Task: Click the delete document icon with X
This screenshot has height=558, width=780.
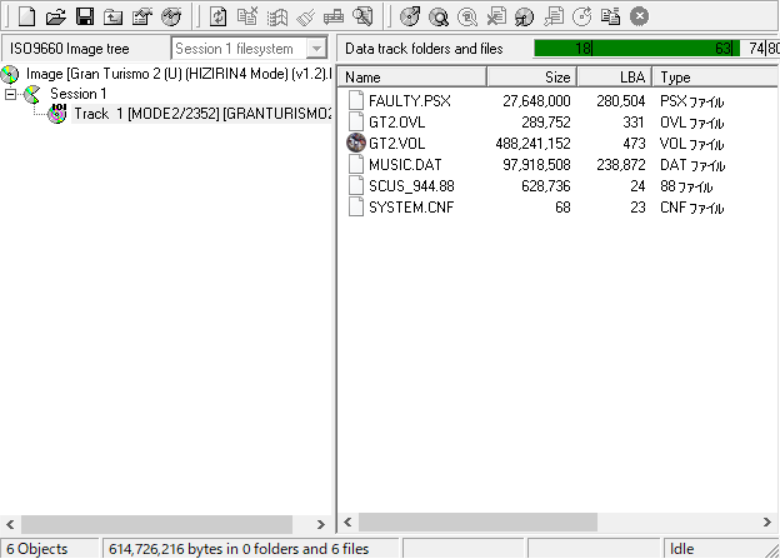Action: coord(247,16)
